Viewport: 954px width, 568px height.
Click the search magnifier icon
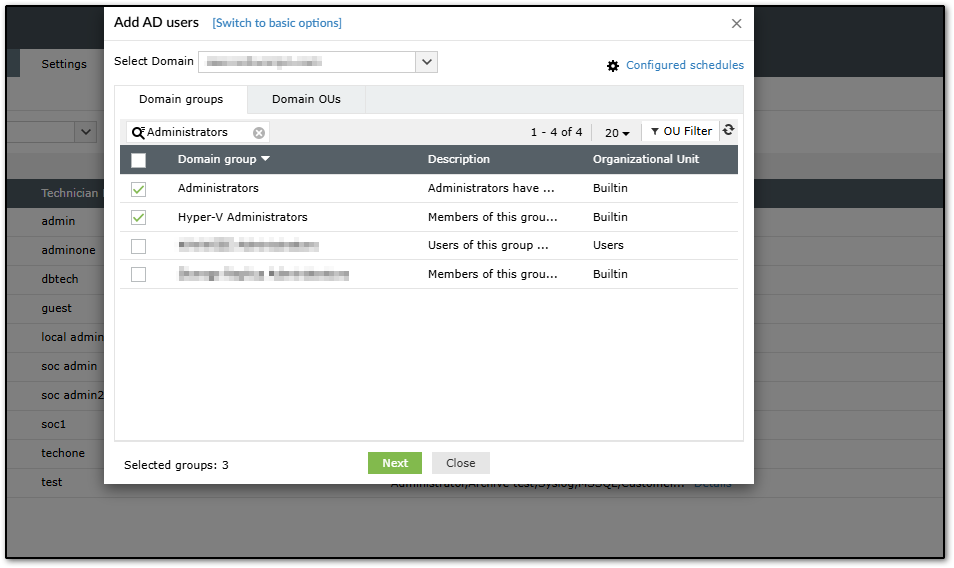(x=138, y=132)
